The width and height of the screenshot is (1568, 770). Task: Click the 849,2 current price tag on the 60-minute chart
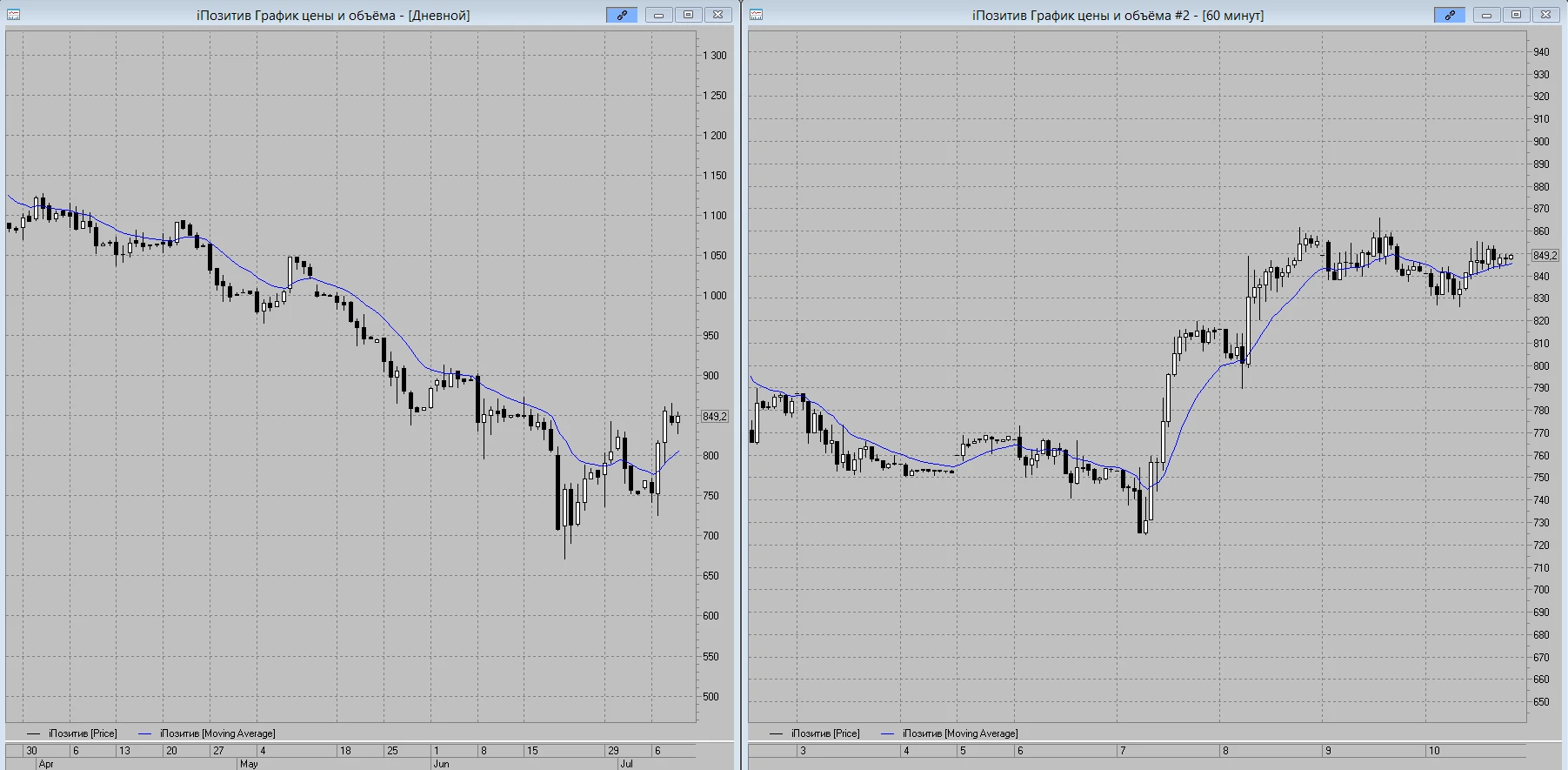coord(1545,256)
